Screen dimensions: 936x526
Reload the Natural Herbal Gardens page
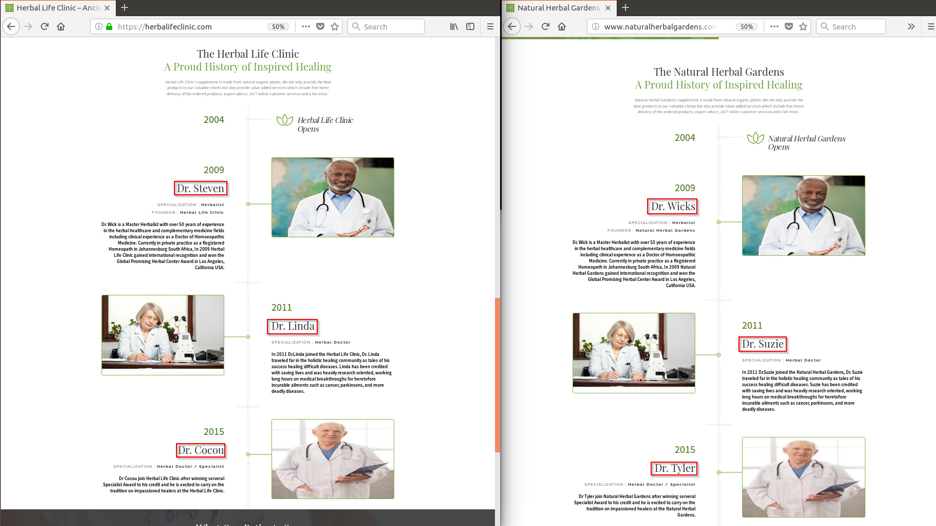click(x=545, y=27)
